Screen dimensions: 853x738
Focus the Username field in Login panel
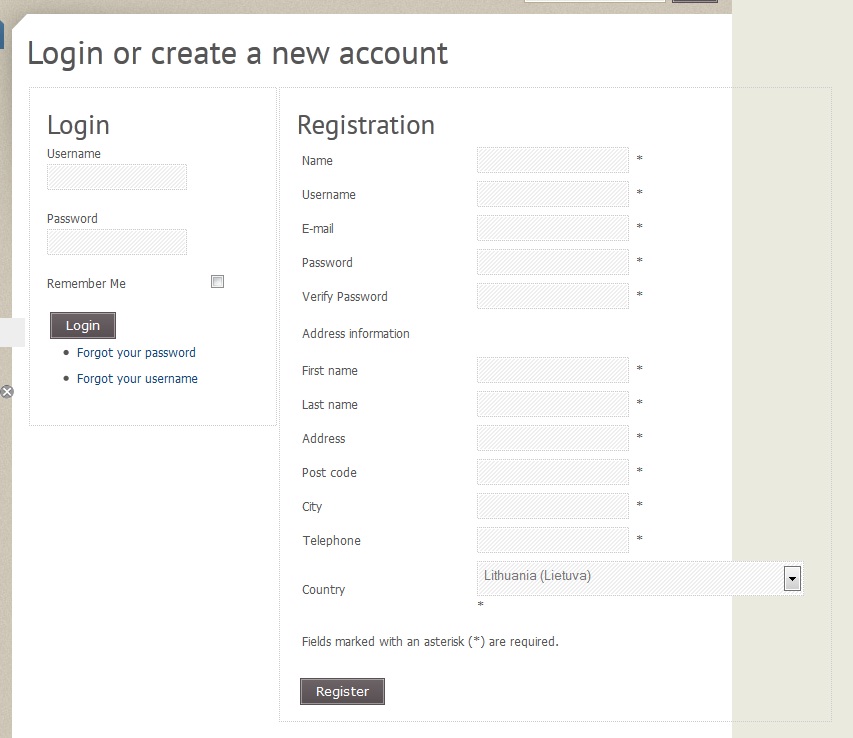(x=117, y=177)
